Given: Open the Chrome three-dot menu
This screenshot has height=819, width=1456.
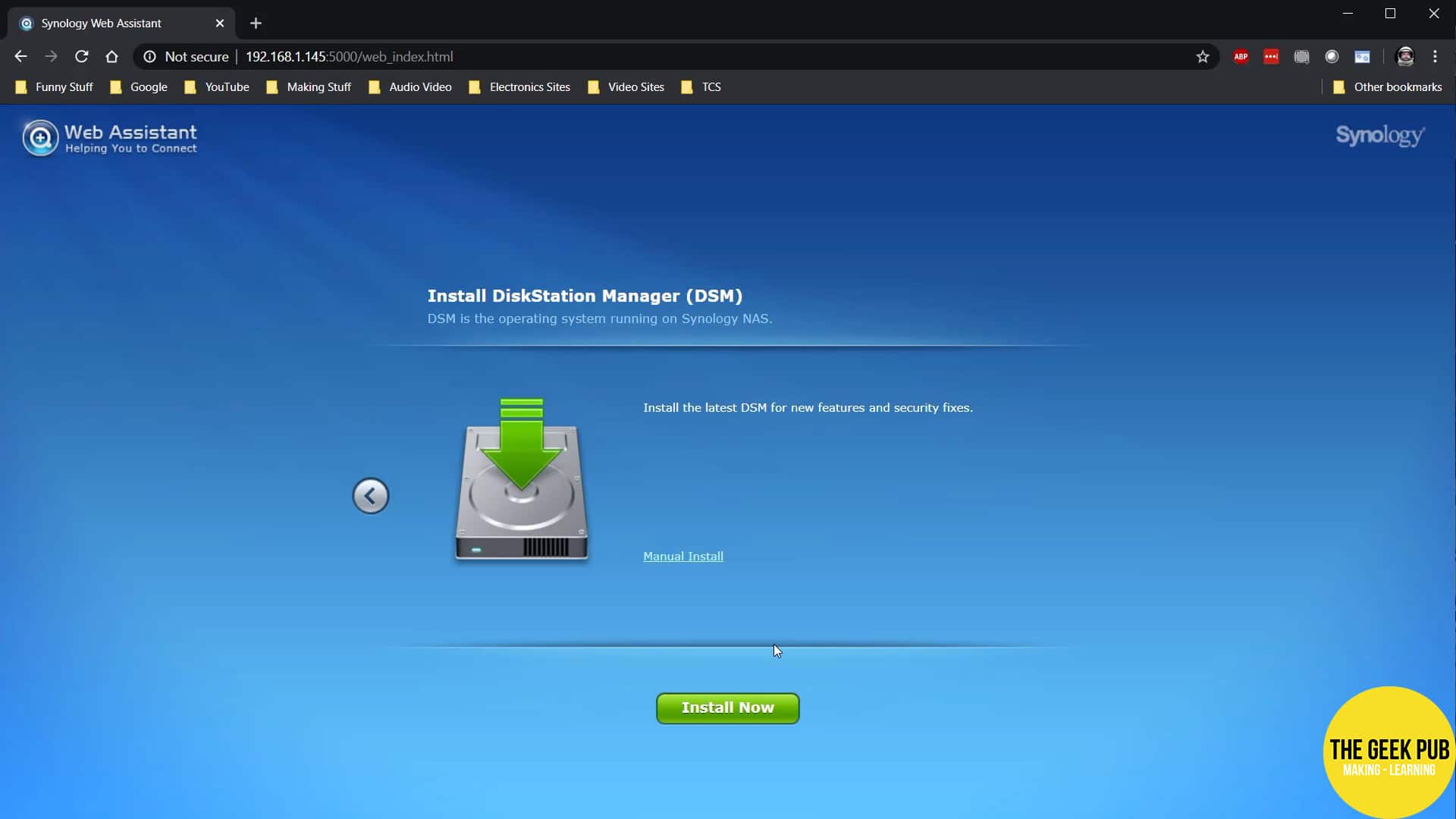Looking at the screenshot, I should [x=1435, y=56].
